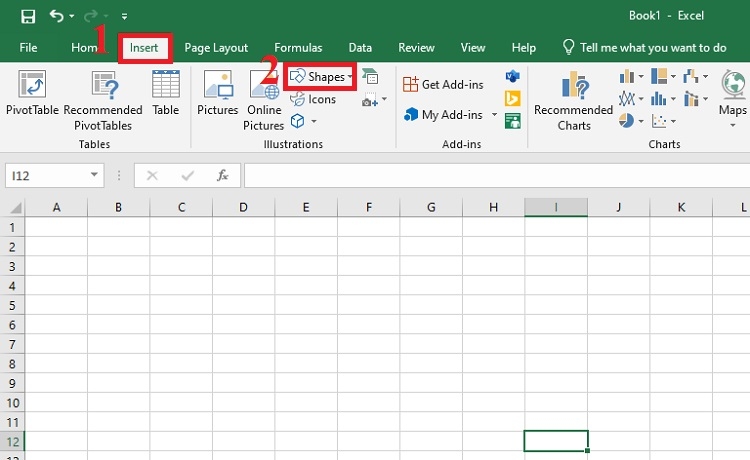750x460 pixels.
Task: Click the Cancel X in formula bar
Action: pyautogui.click(x=152, y=175)
